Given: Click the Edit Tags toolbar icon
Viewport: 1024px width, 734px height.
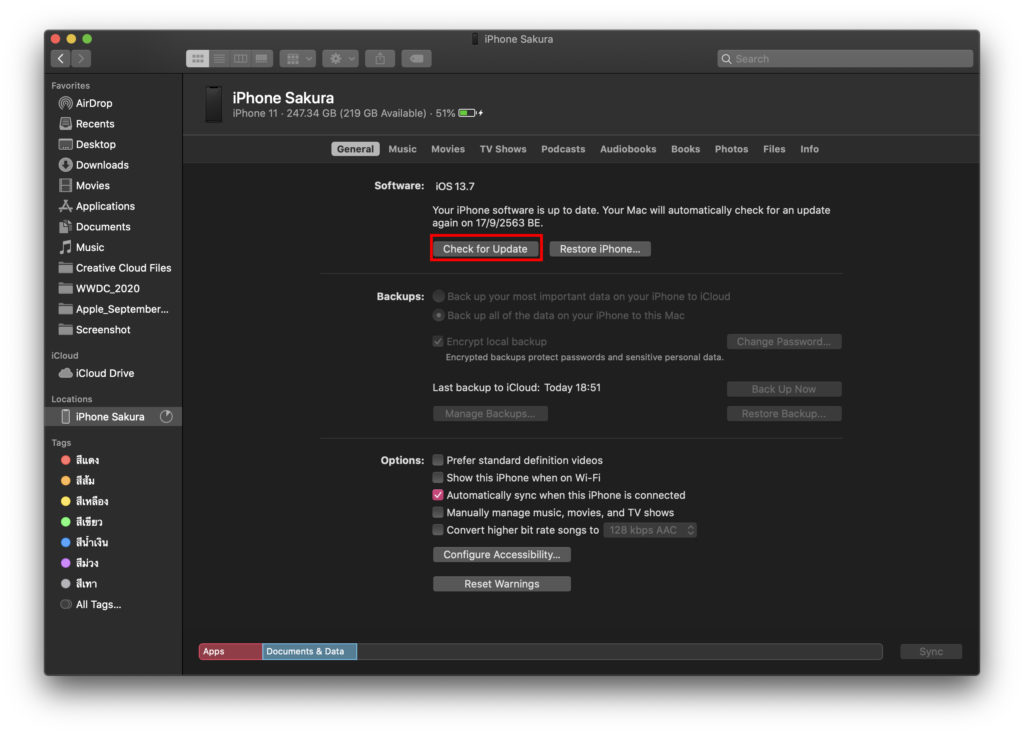Looking at the screenshot, I should [x=416, y=59].
